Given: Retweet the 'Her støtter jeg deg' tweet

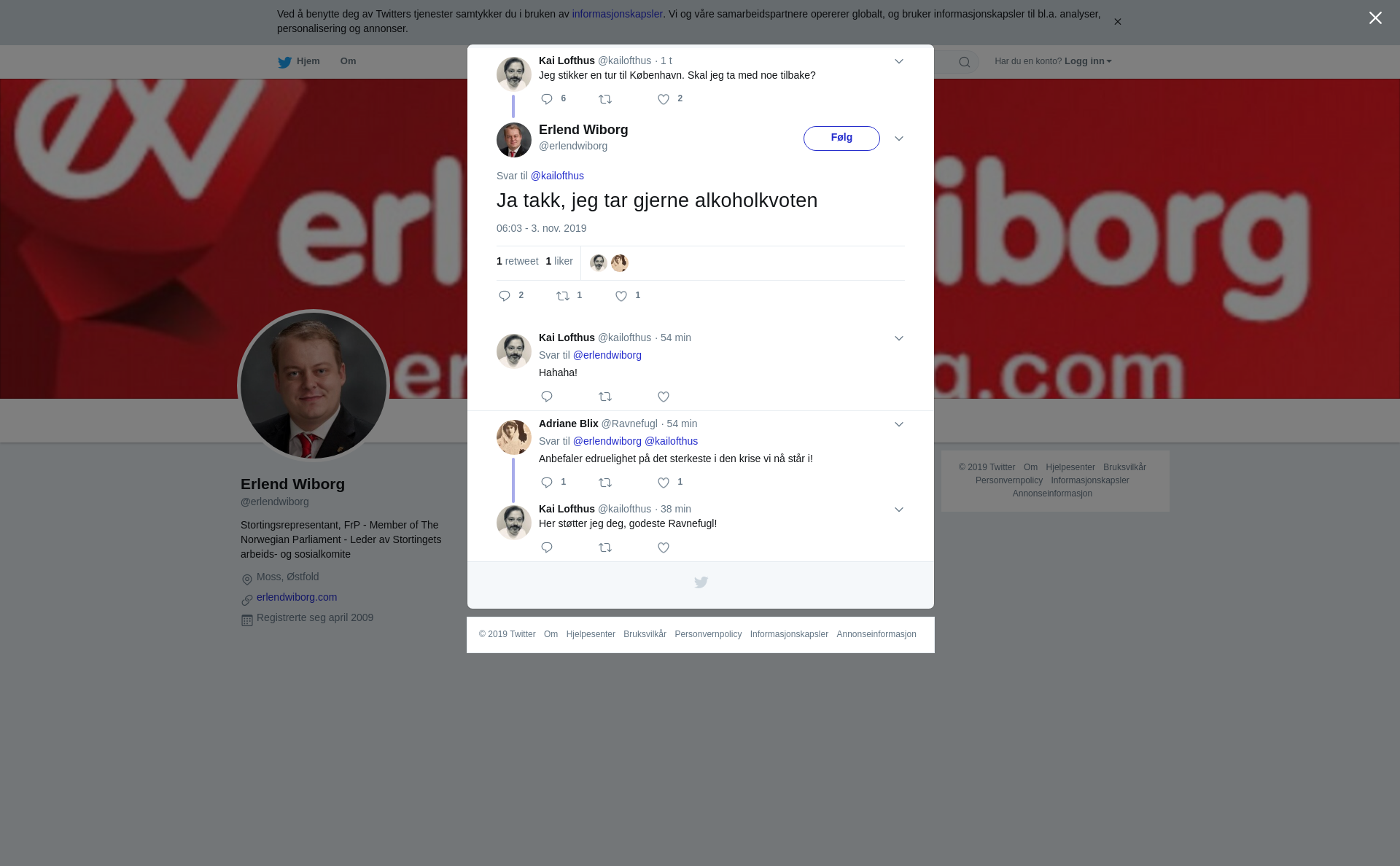Looking at the screenshot, I should point(605,547).
